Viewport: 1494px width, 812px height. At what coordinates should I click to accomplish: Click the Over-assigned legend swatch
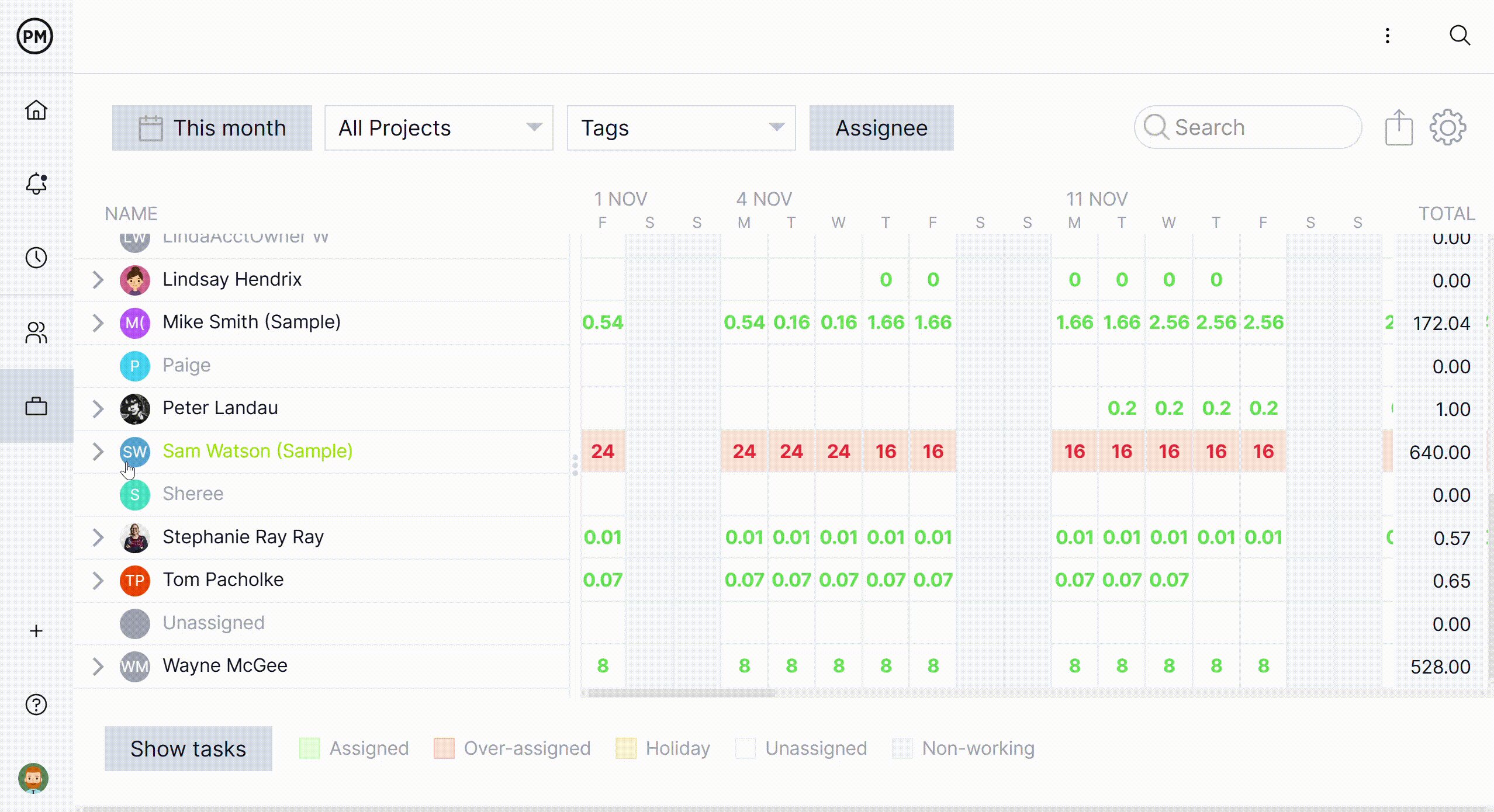coord(444,748)
